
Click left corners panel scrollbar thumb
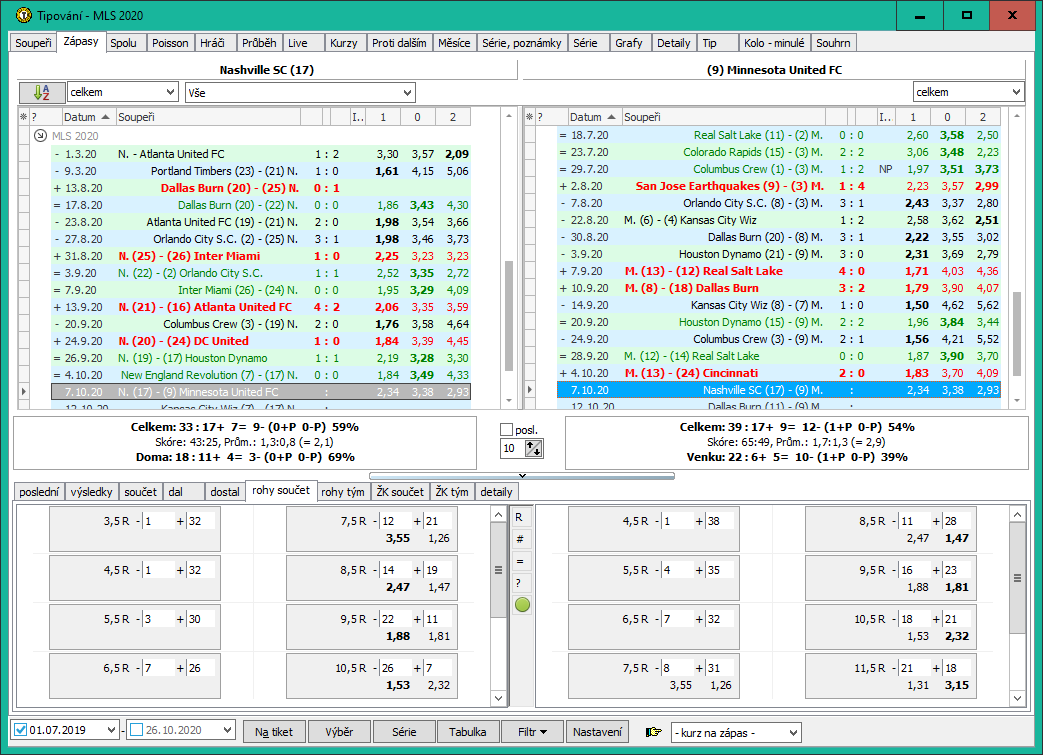pyautogui.click(x=498, y=570)
